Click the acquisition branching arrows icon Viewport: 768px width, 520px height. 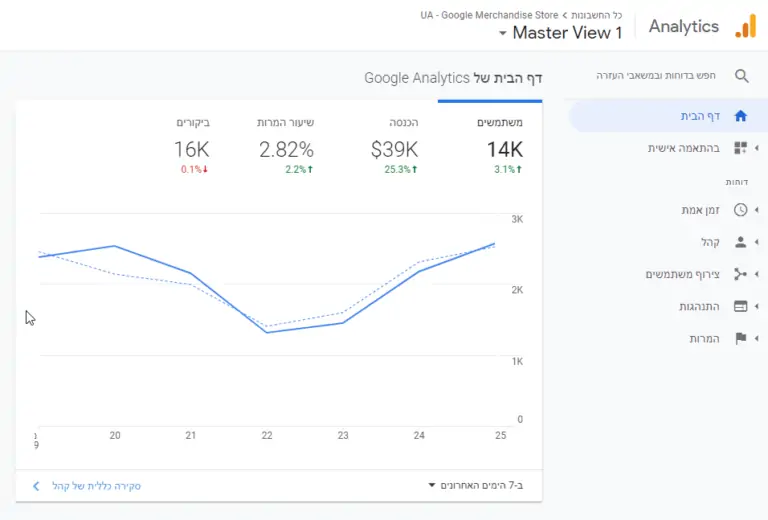pyautogui.click(x=740, y=274)
